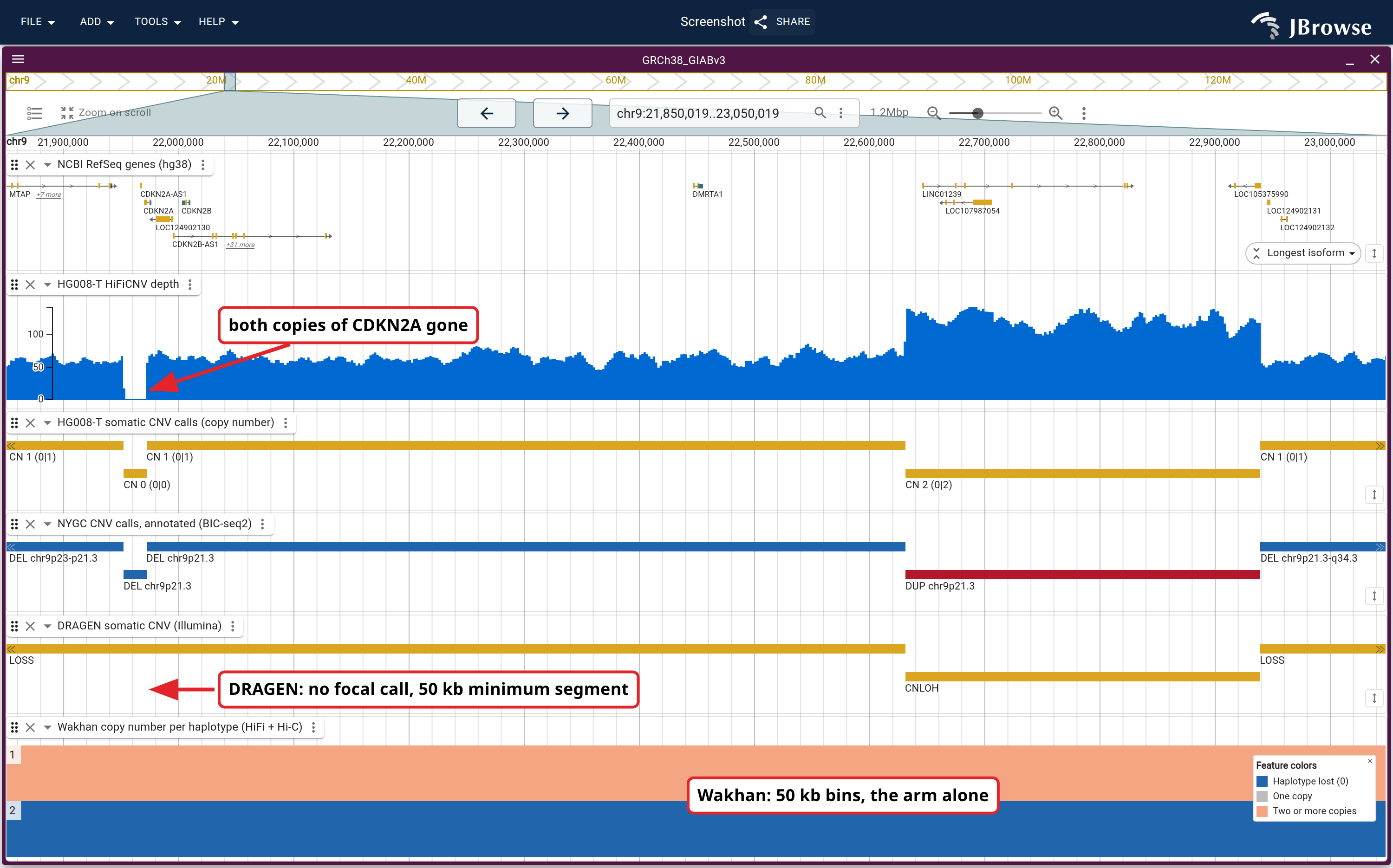Open NYGC CNV calls track menu dots

coord(262,524)
